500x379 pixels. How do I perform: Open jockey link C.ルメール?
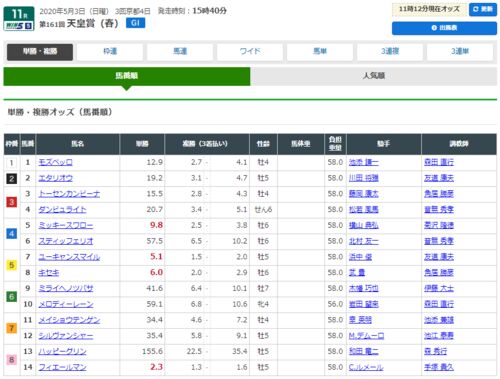[366, 367]
